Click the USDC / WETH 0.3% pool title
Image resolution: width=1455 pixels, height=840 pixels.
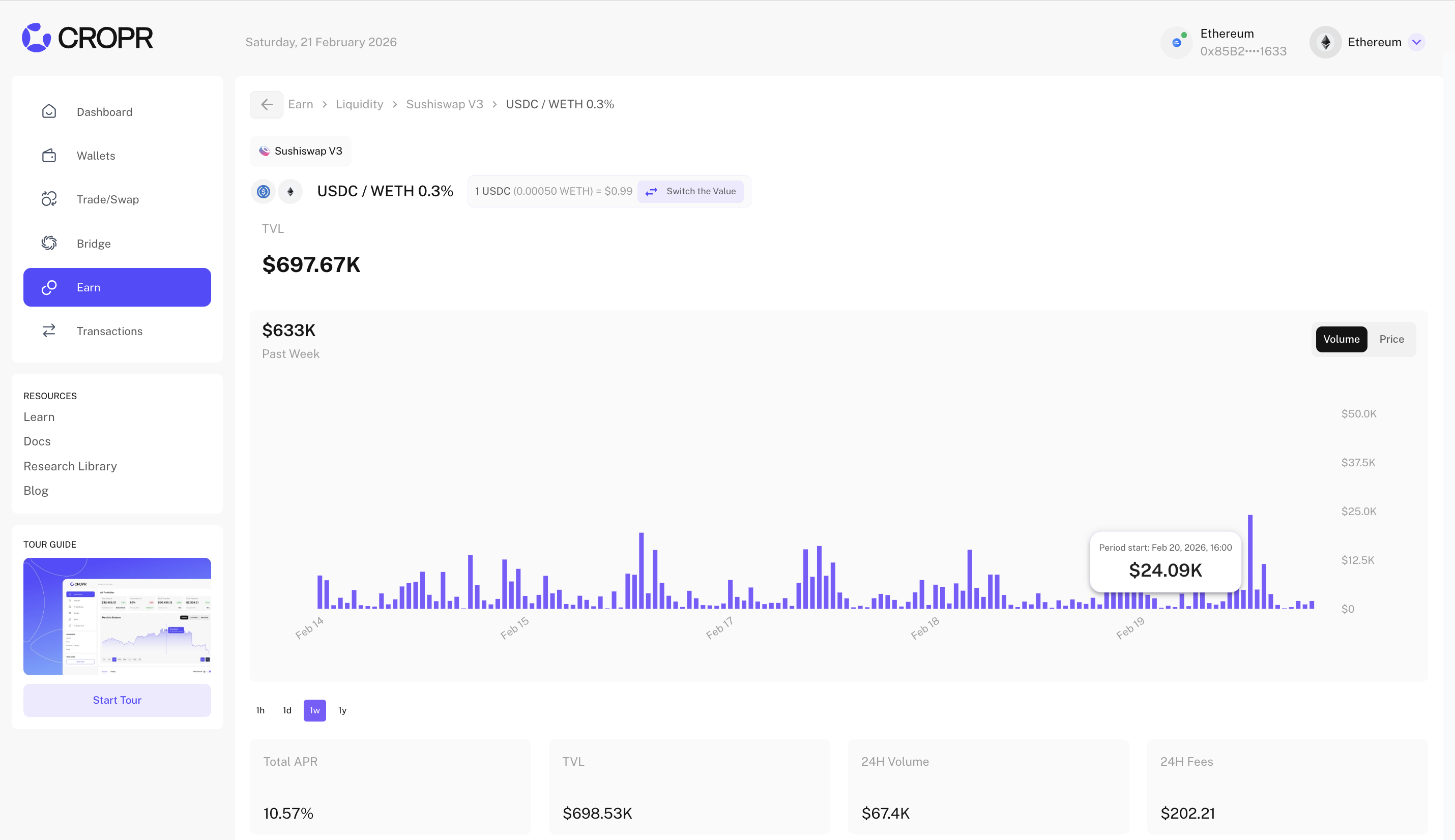(385, 192)
